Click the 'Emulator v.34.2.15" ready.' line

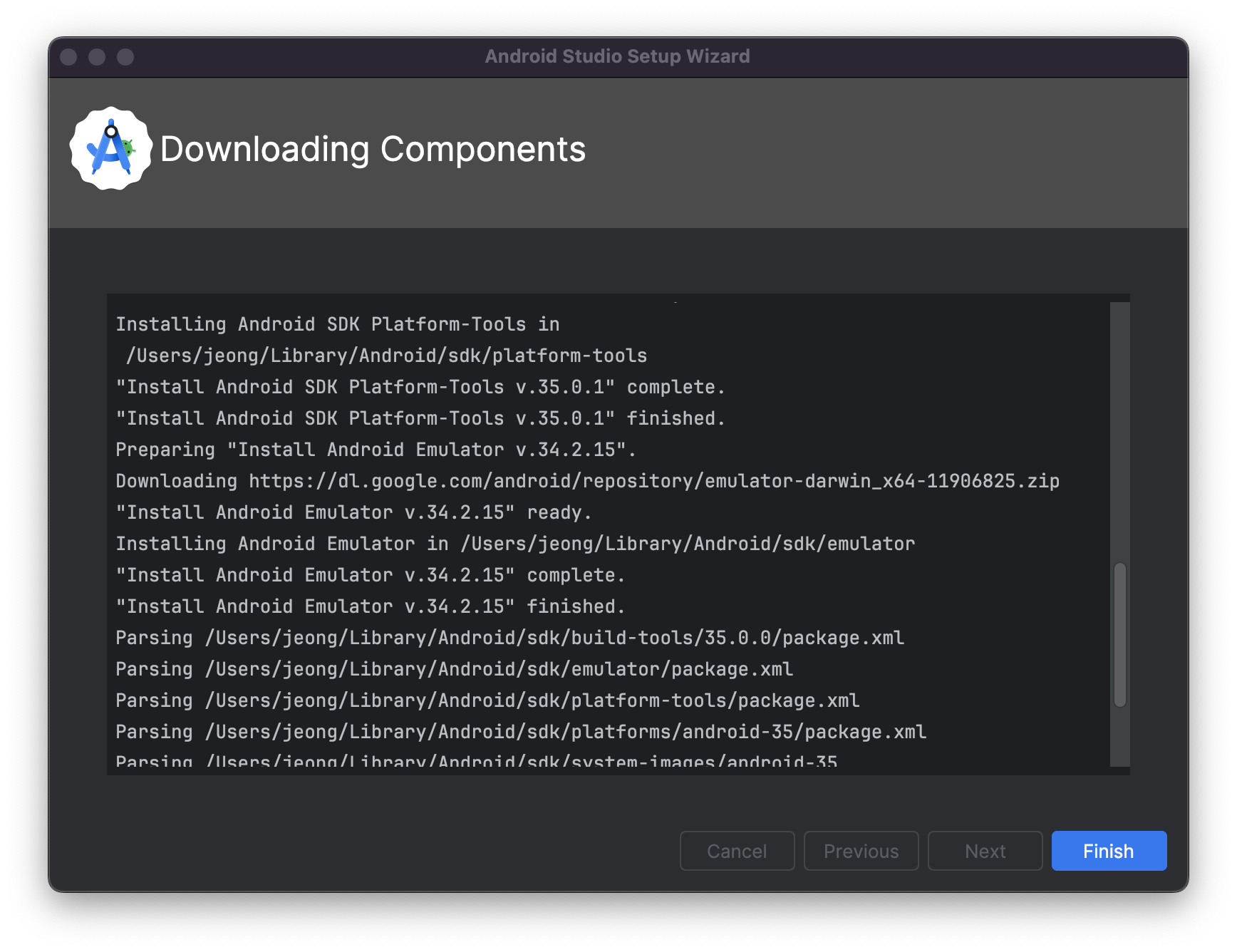tap(353, 512)
